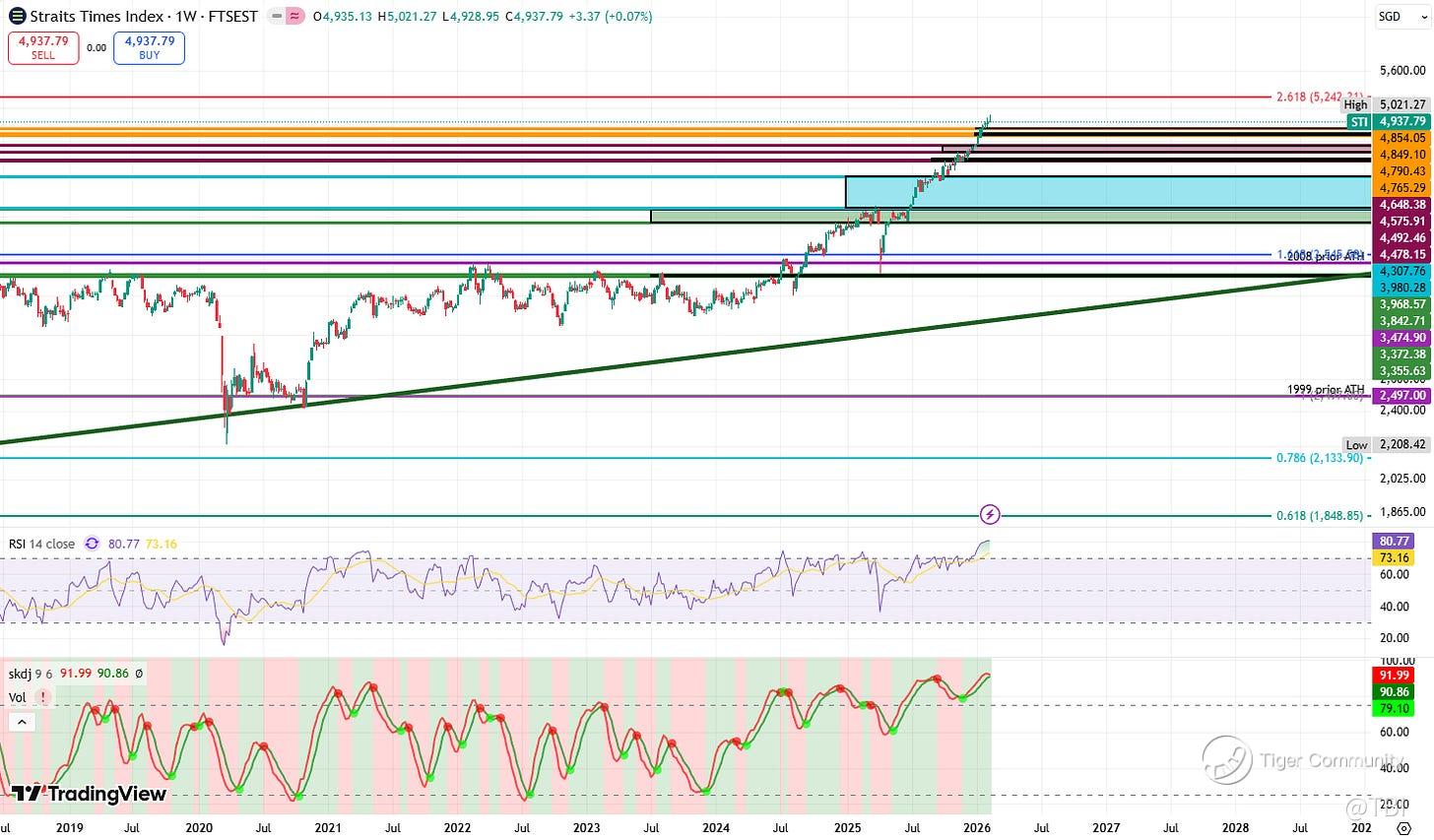Click the 2023 label on time axis

point(586,829)
